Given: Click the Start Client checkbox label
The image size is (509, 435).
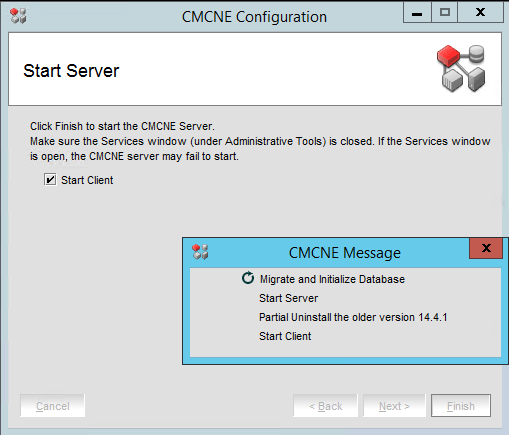Looking at the screenshot, I should (x=87, y=180).
